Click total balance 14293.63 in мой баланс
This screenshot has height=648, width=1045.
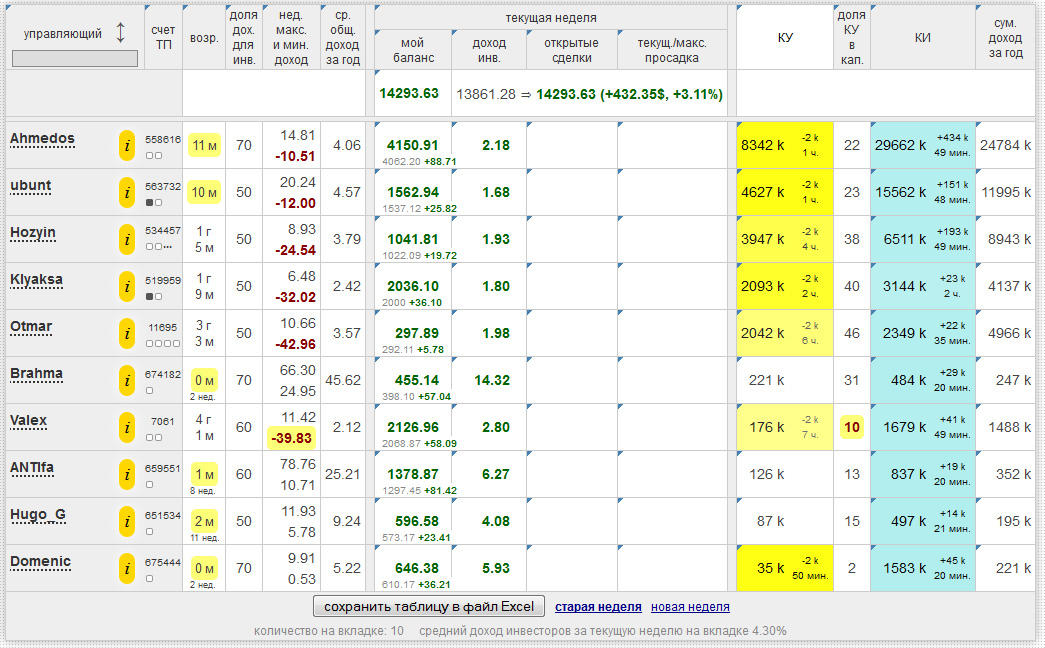point(409,93)
